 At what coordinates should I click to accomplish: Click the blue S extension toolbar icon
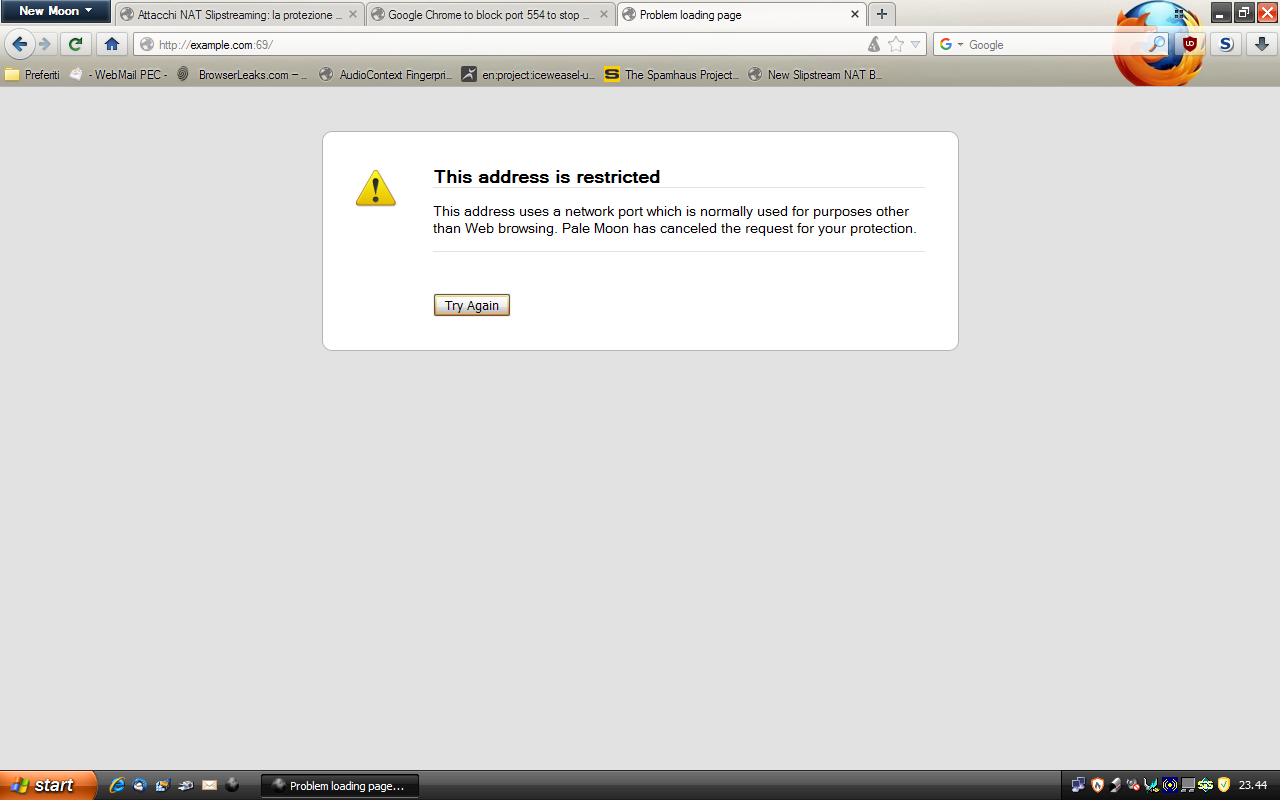(x=1225, y=44)
